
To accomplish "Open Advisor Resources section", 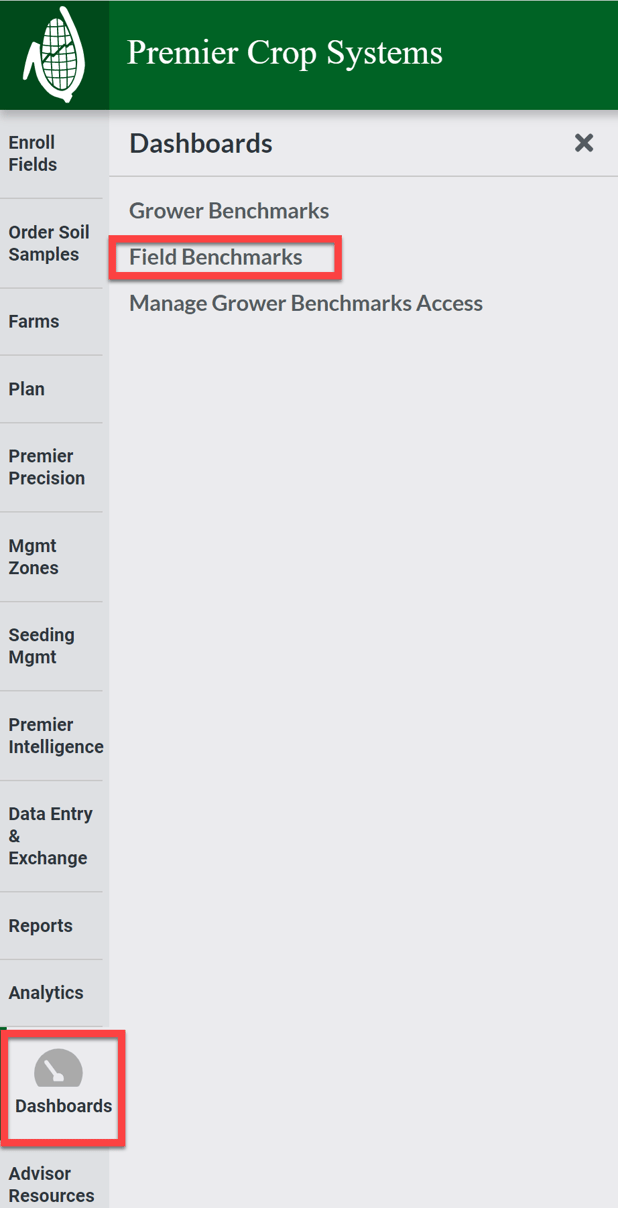I will [x=52, y=1184].
